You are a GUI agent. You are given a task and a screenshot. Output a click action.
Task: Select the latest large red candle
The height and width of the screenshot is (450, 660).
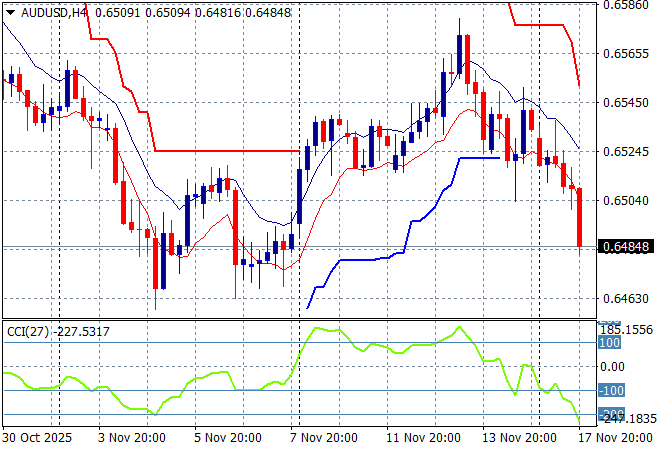pyautogui.click(x=580, y=217)
